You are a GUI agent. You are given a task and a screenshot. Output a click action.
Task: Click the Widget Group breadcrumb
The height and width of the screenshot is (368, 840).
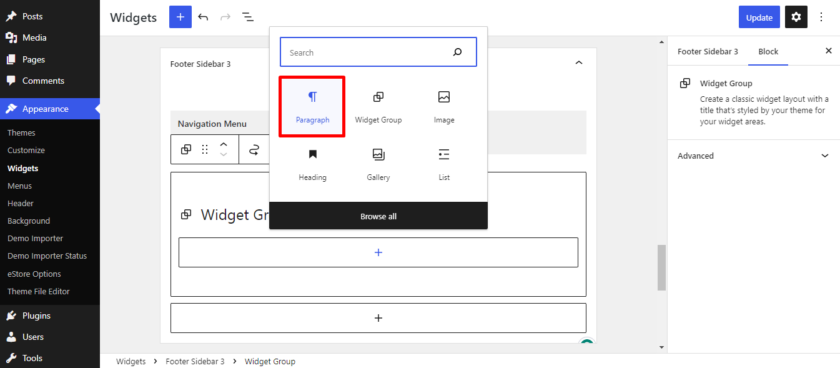[x=270, y=362]
